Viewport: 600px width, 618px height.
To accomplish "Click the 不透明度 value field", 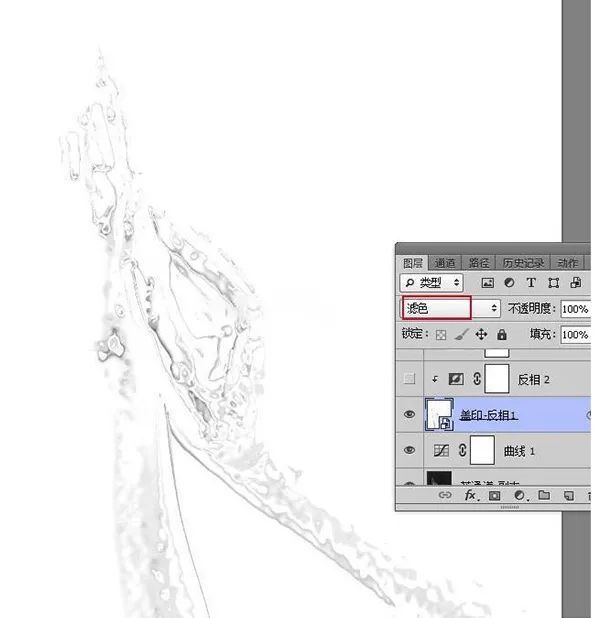I will click(x=574, y=309).
